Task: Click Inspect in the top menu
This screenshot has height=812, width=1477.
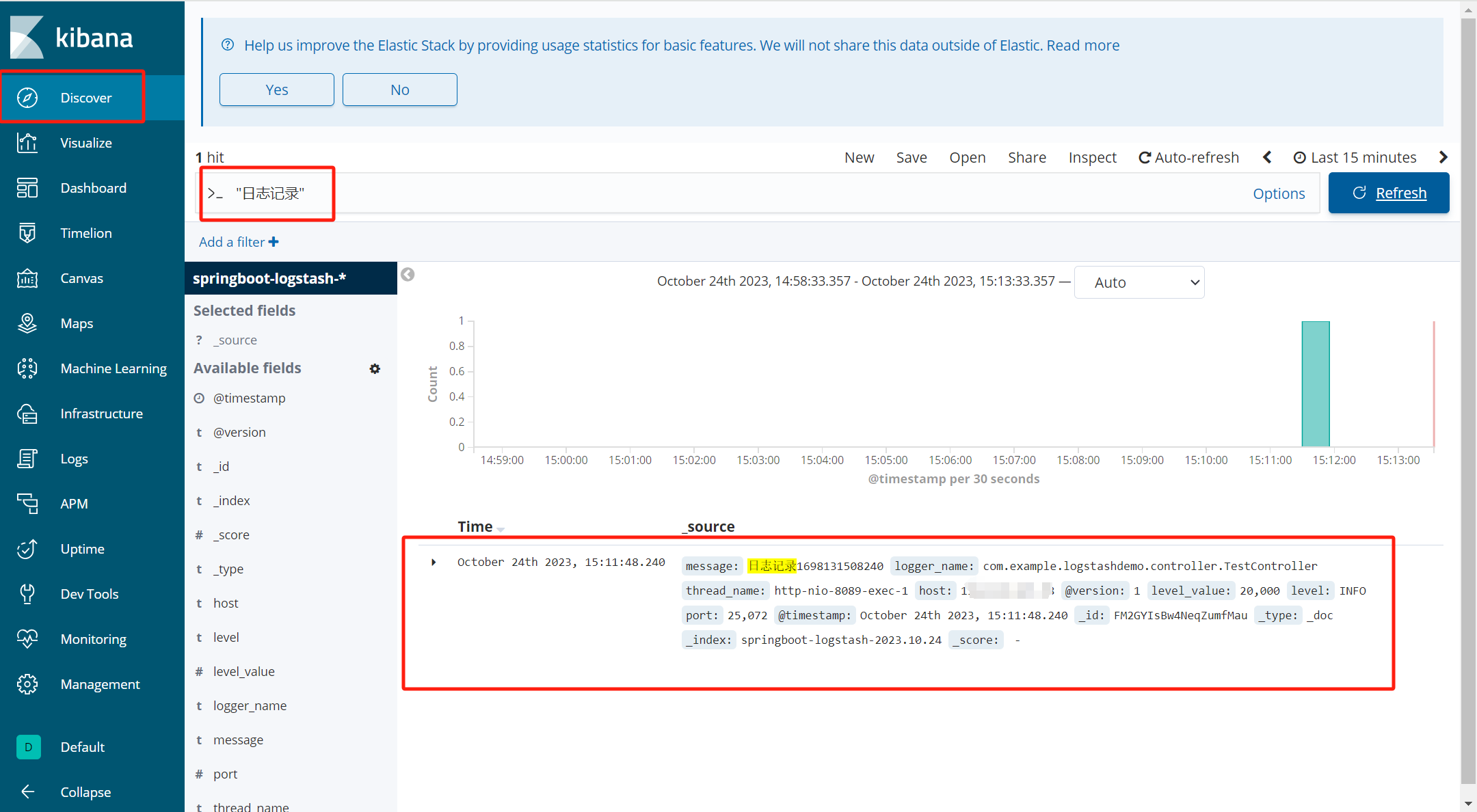Action: 1092,157
